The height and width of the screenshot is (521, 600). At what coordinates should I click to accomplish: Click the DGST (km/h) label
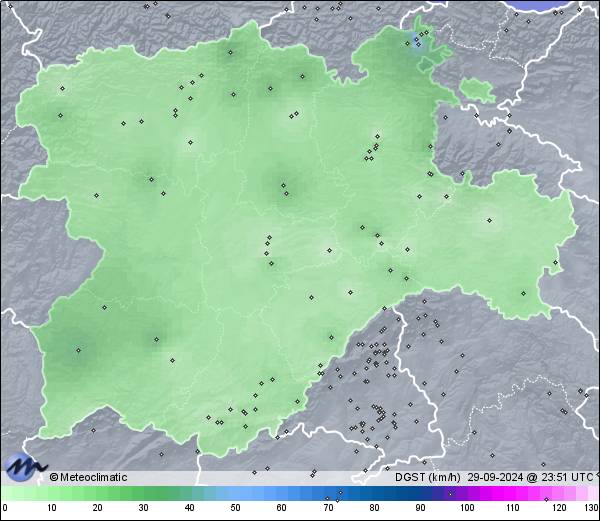pos(428,477)
